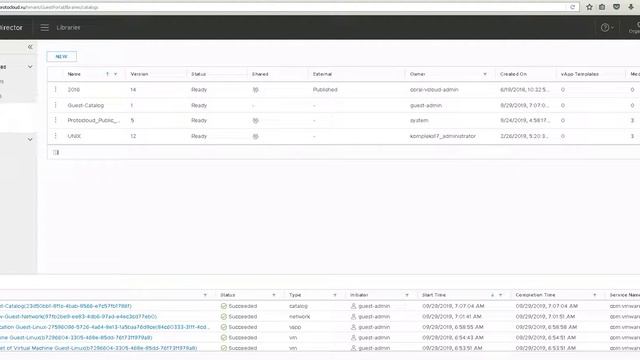Open the Guest-Catalog task link
The width and height of the screenshot is (640, 360).
(66, 306)
